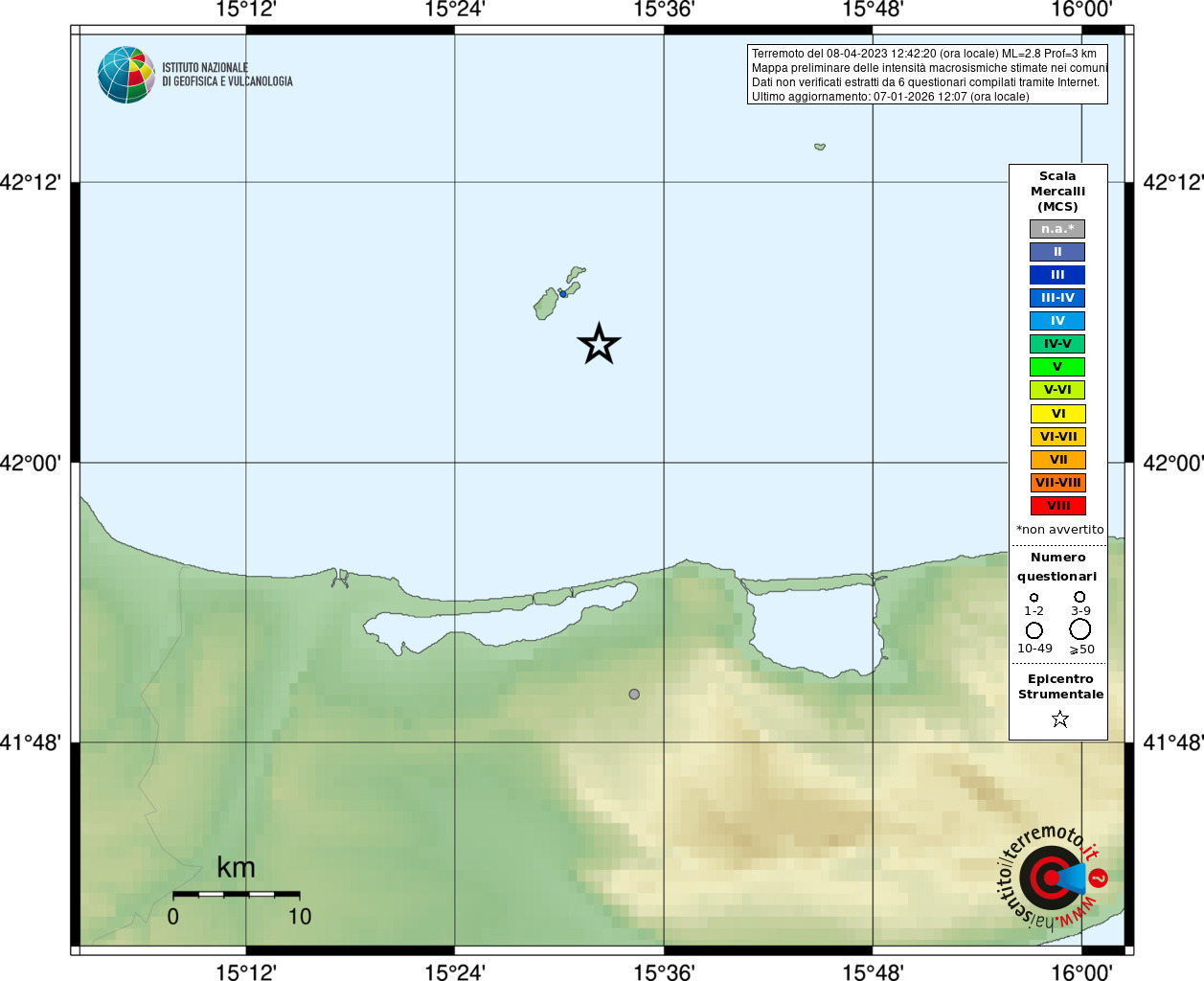Click the epicenter star marker on the map
The image size is (1204, 981).
599,344
